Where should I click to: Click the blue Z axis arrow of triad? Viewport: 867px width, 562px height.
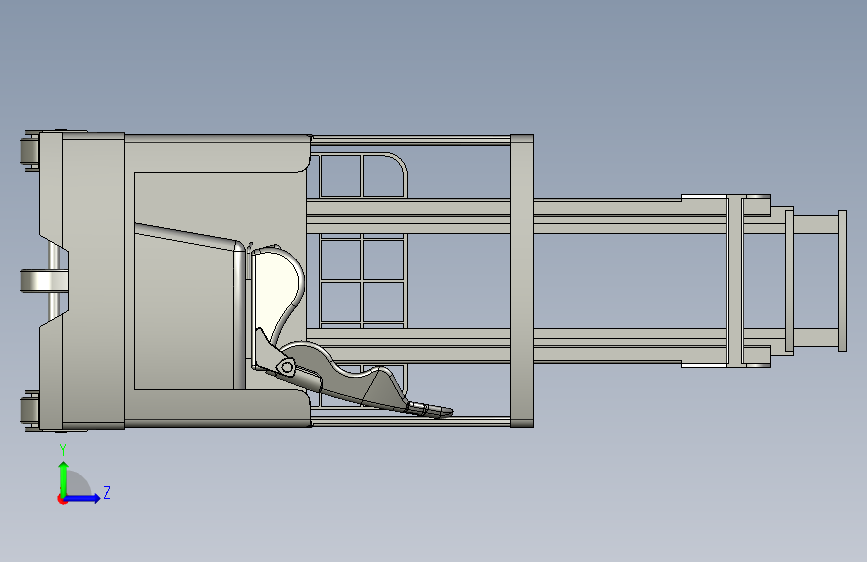pos(82,498)
